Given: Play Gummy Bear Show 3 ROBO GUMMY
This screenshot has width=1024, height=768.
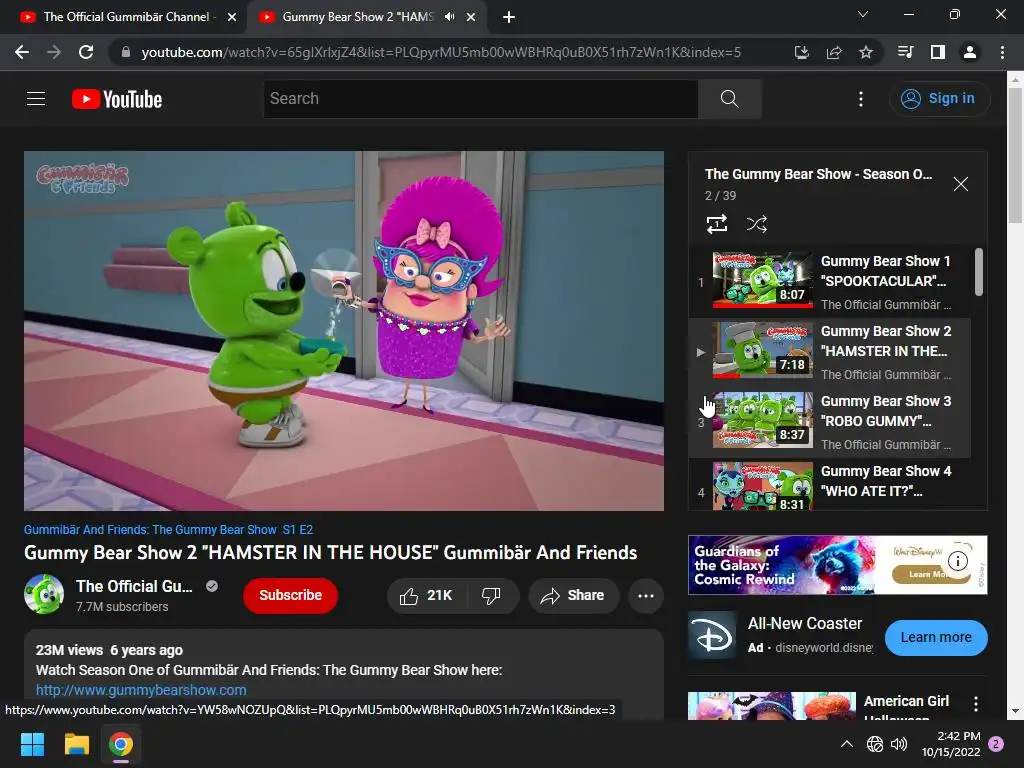Looking at the screenshot, I should [x=829, y=422].
